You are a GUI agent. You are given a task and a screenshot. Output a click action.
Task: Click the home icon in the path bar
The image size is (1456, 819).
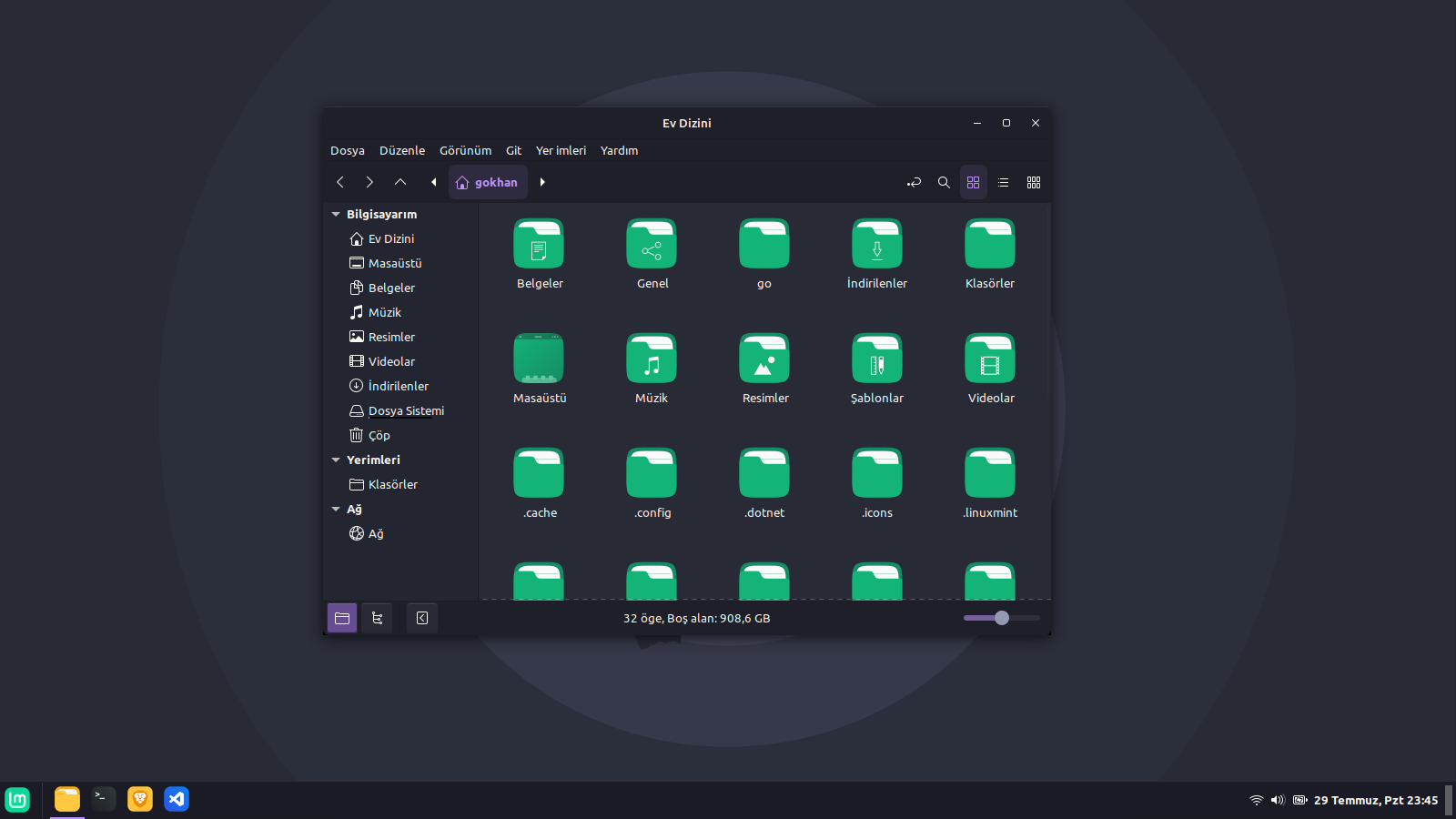(x=464, y=182)
